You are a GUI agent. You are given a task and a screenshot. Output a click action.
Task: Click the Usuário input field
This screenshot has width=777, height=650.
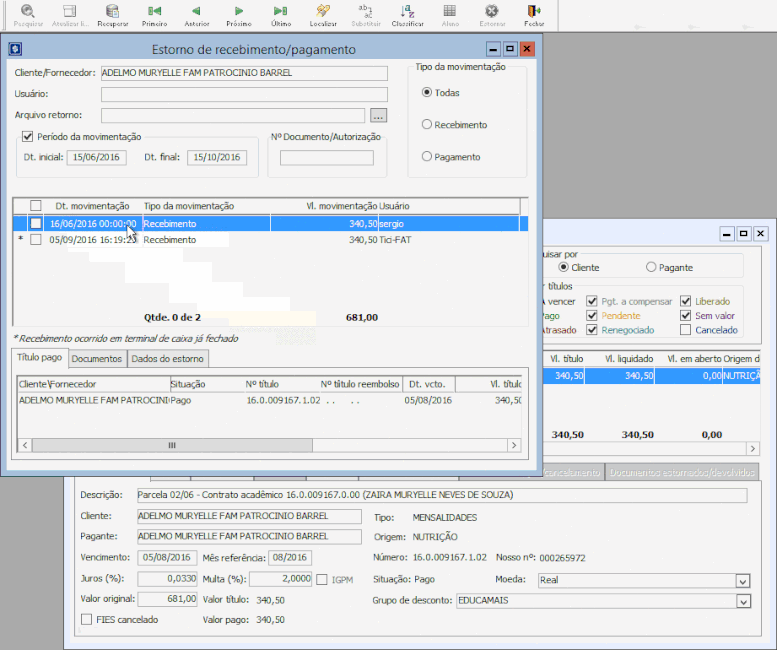(243, 94)
